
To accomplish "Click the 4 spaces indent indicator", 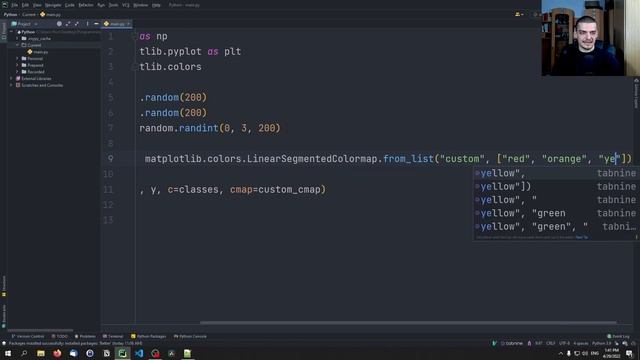I will pos(581,344).
